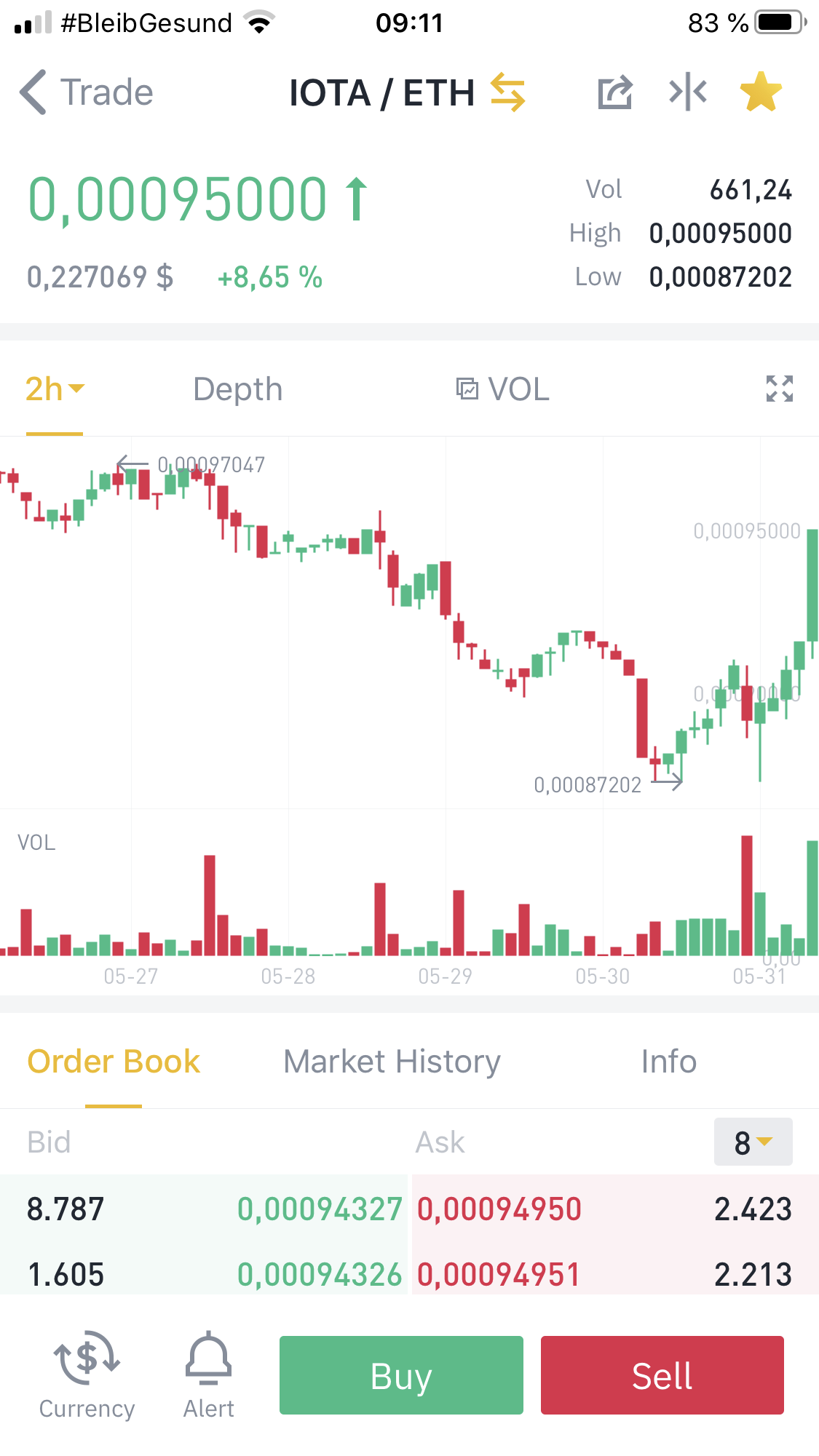819x1456 pixels.
Task: Go back using the Trade chevron
Action: (x=86, y=92)
